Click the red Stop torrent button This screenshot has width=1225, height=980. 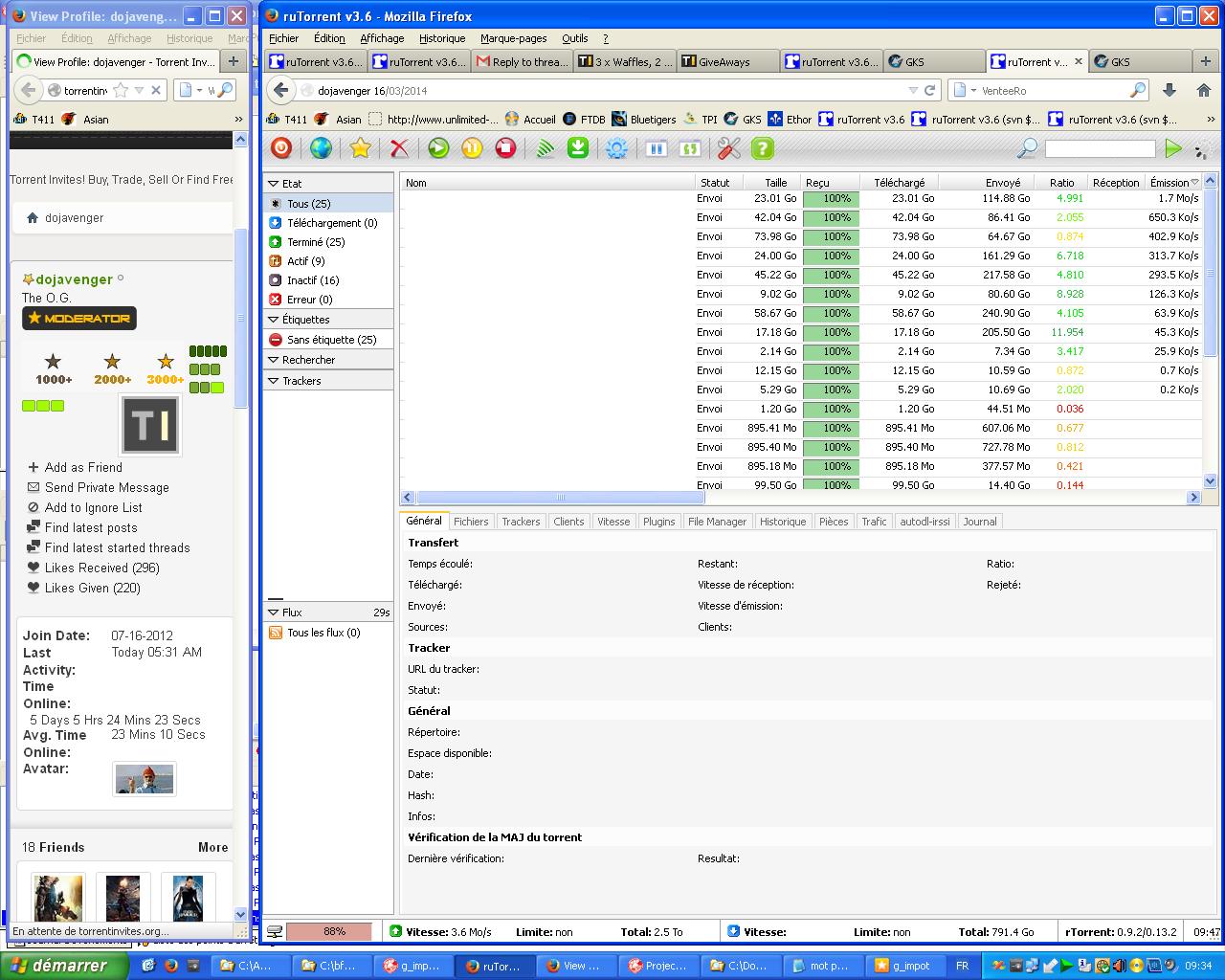[x=505, y=148]
